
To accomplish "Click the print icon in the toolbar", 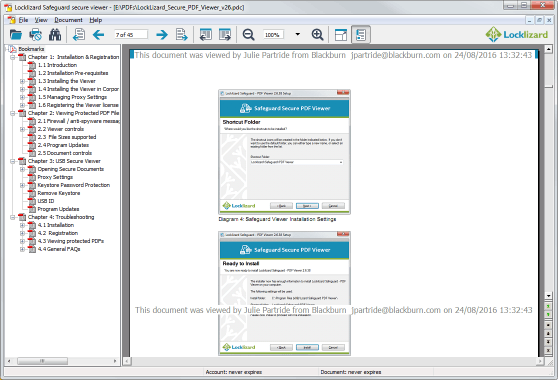I will 35,35.
